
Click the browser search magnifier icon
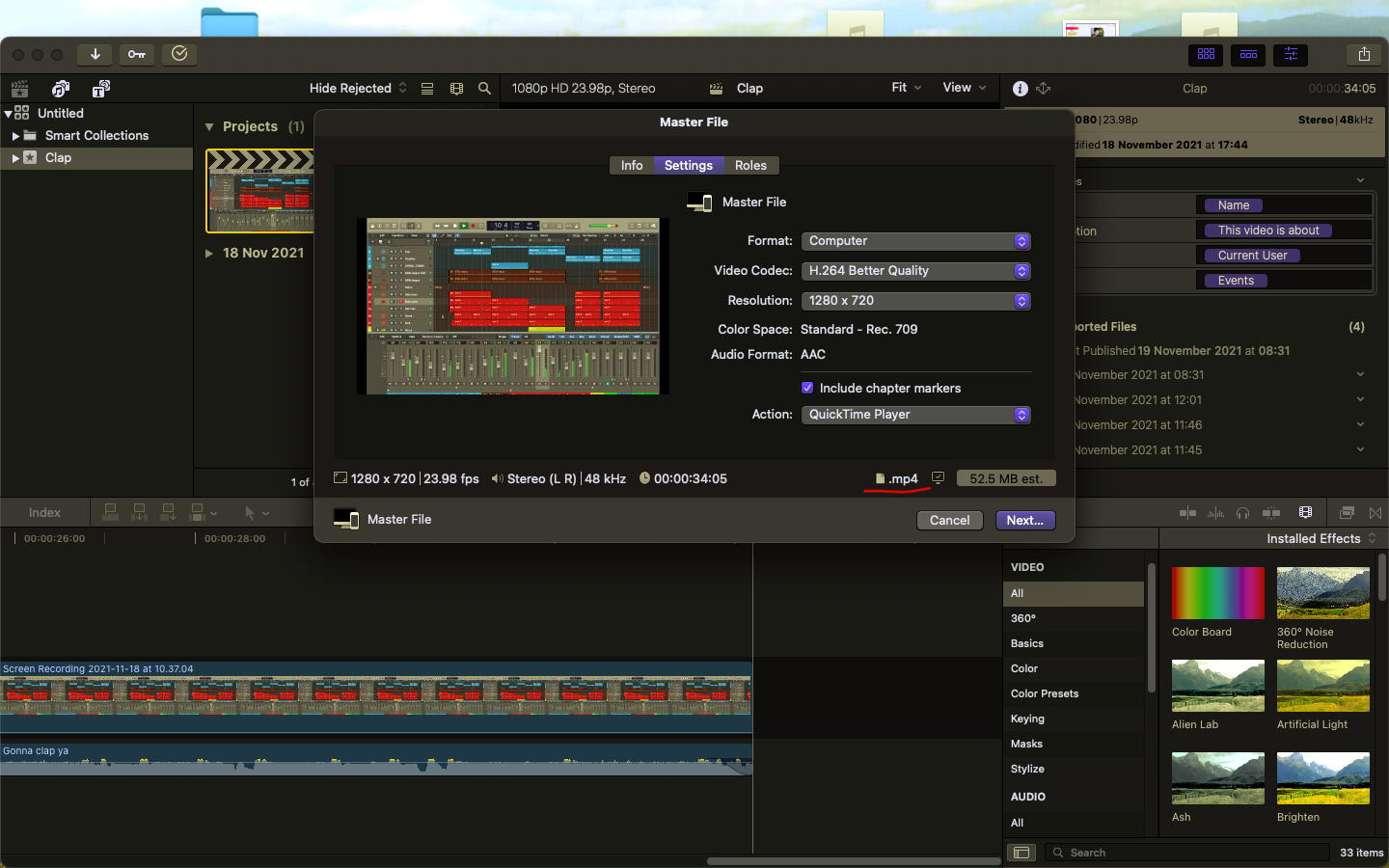pos(484,89)
